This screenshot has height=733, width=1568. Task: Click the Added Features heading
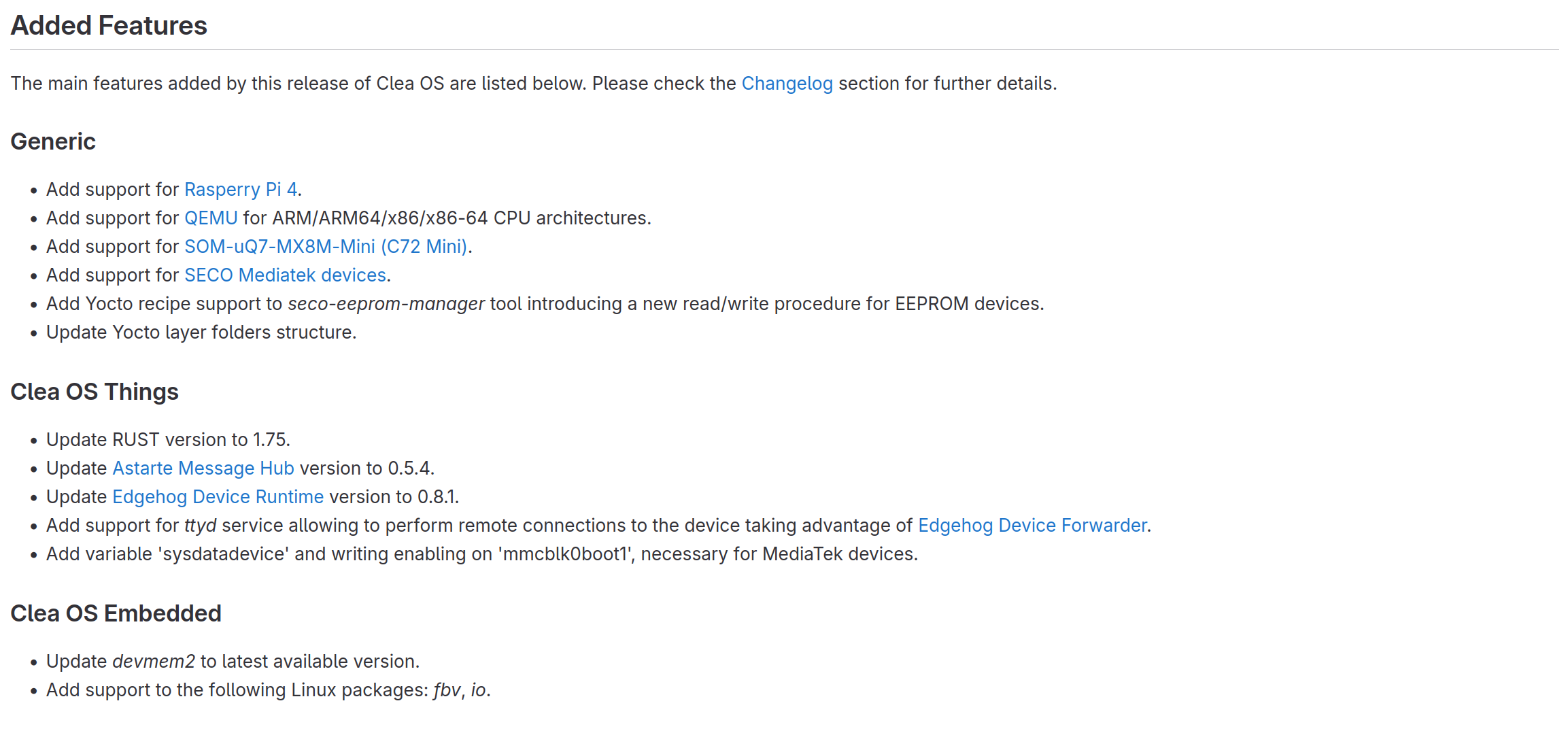109,26
